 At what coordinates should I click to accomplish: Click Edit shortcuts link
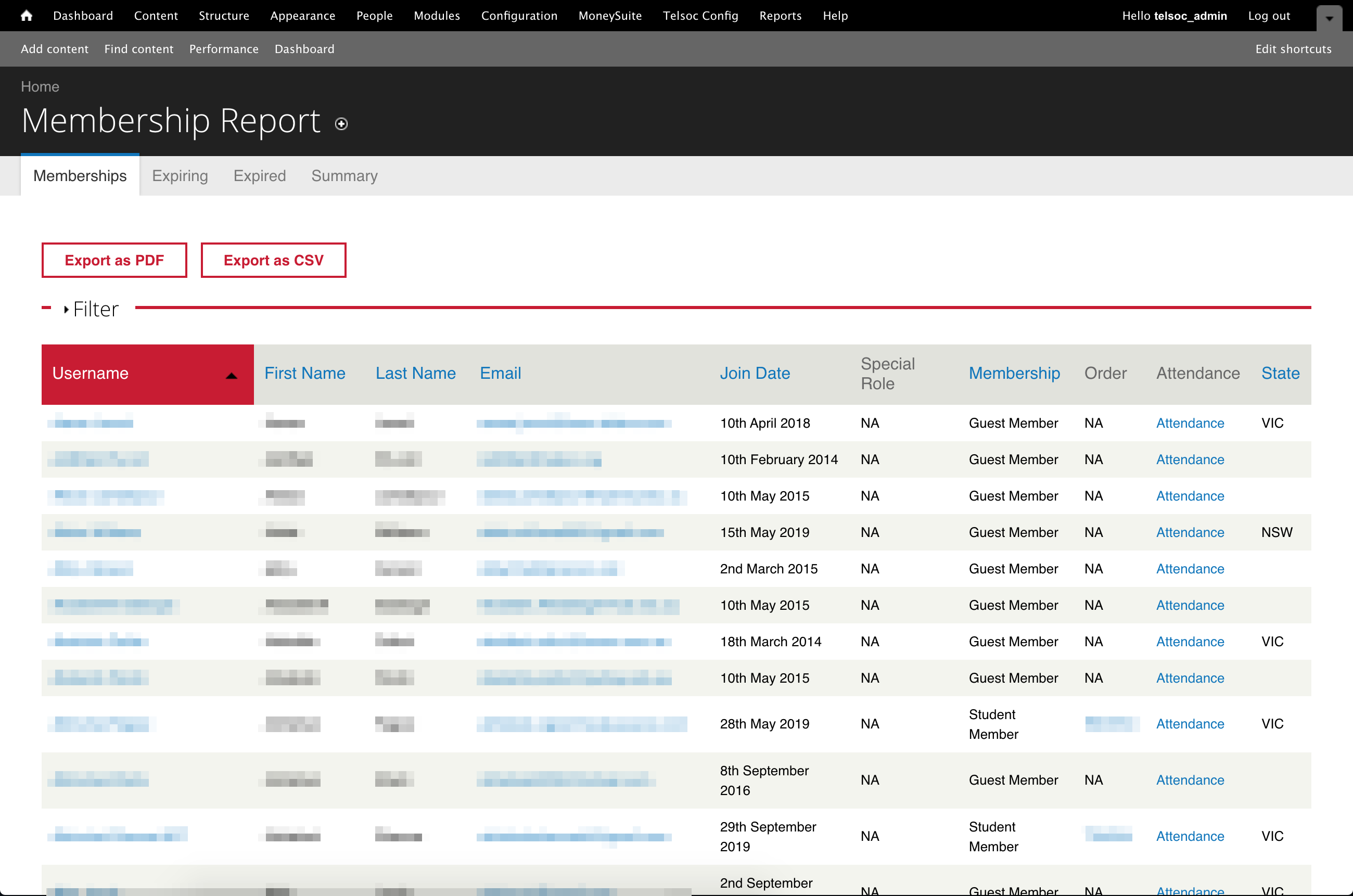click(1293, 48)
